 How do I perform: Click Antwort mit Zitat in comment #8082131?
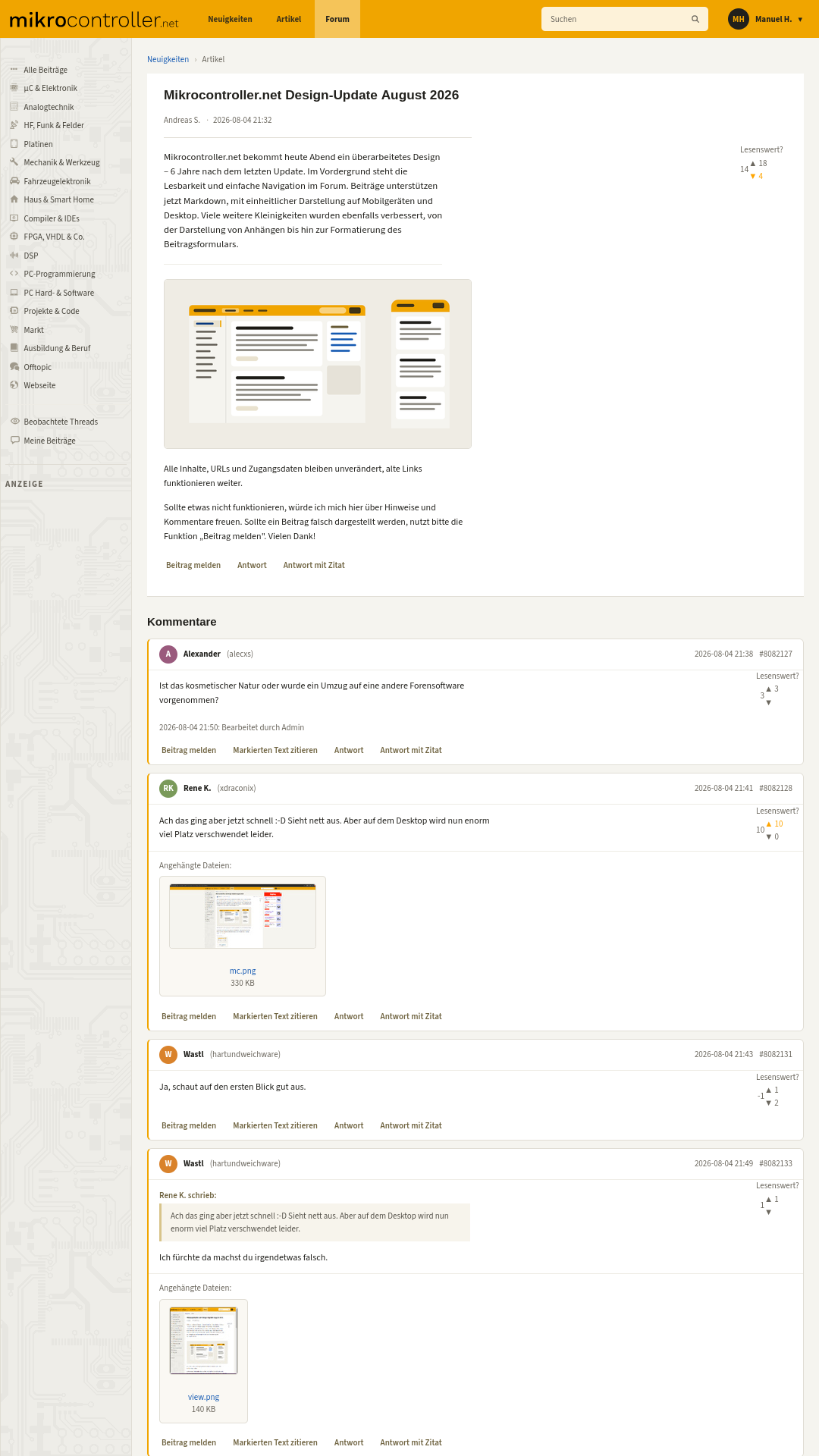[x=411, y=1125]
